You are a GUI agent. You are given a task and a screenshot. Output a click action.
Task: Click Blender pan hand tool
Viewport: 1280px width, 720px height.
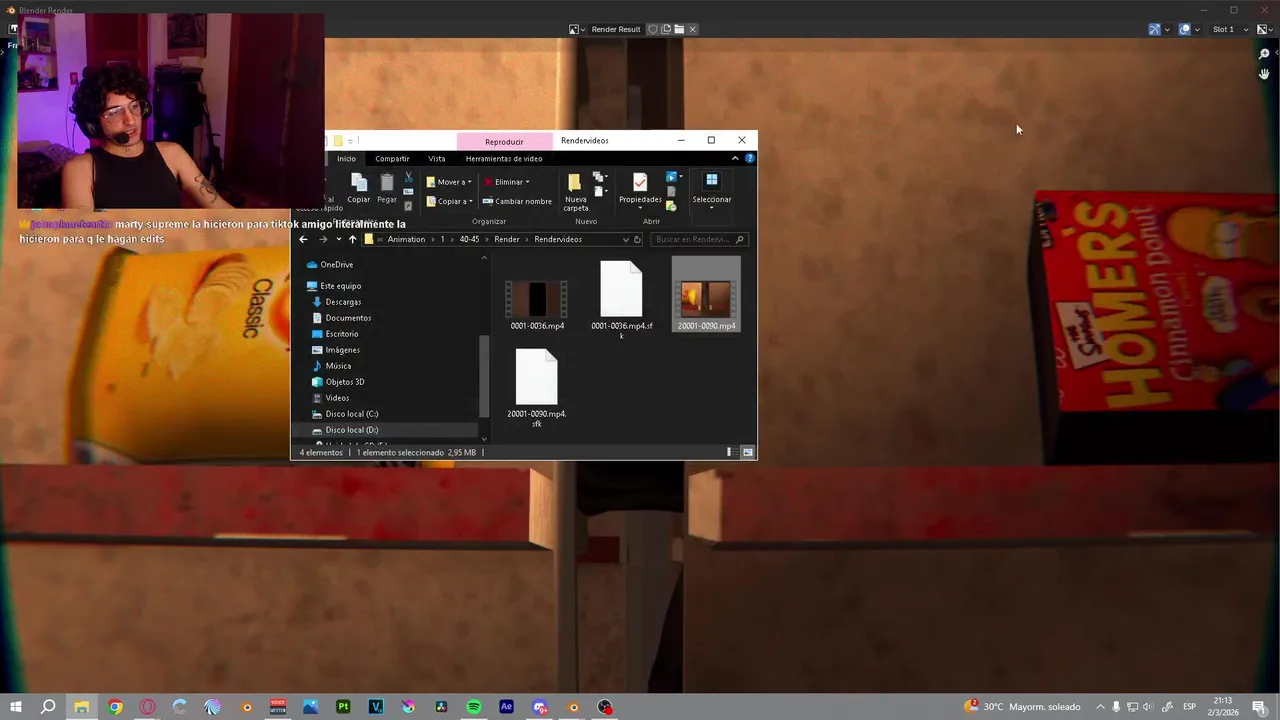1264,75
